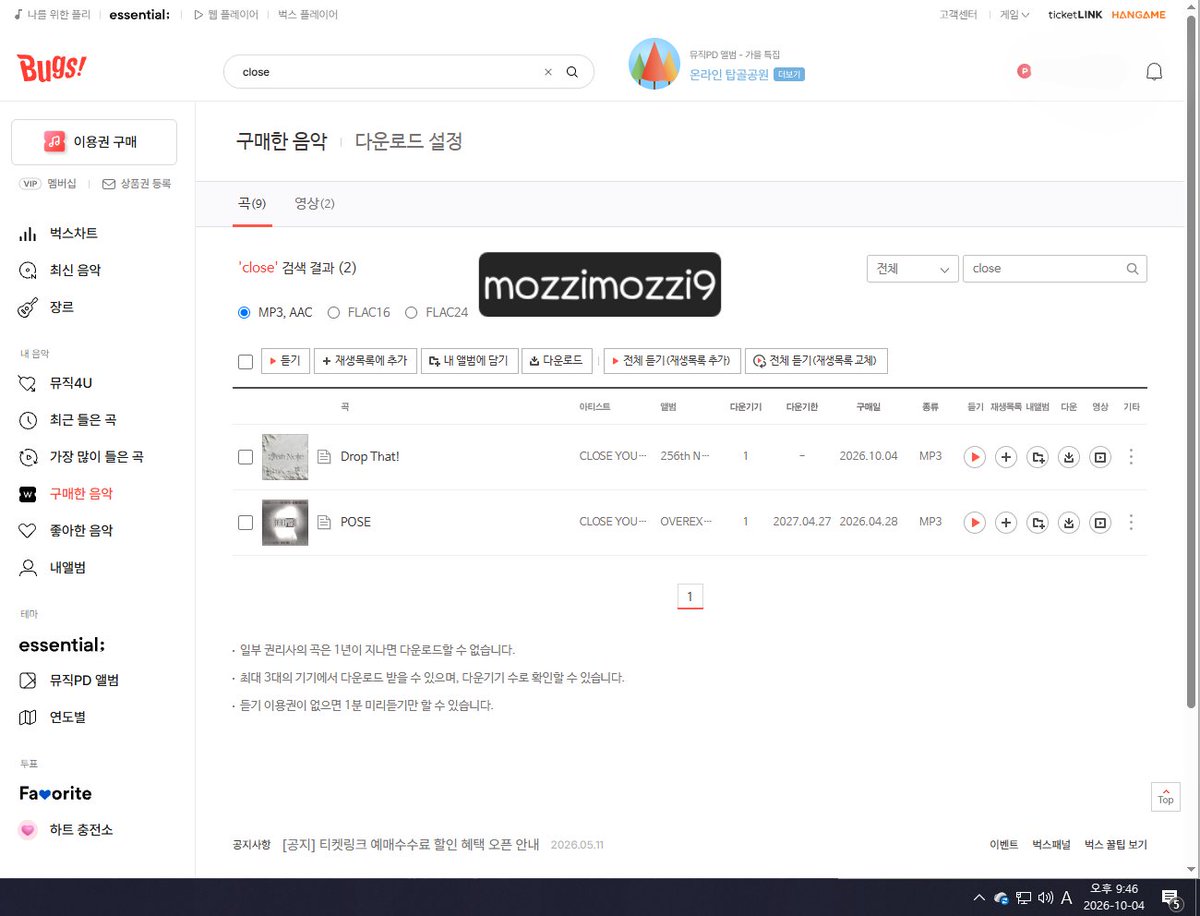Screen dimensions: 1200x916
Task: Open the notifications bell
Action: pos(1154,72)
